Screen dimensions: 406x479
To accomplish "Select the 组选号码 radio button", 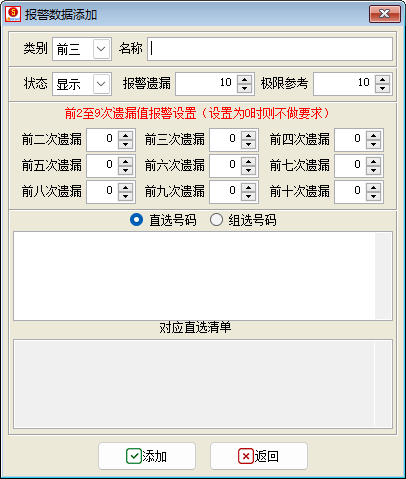I will coord(216,220).
